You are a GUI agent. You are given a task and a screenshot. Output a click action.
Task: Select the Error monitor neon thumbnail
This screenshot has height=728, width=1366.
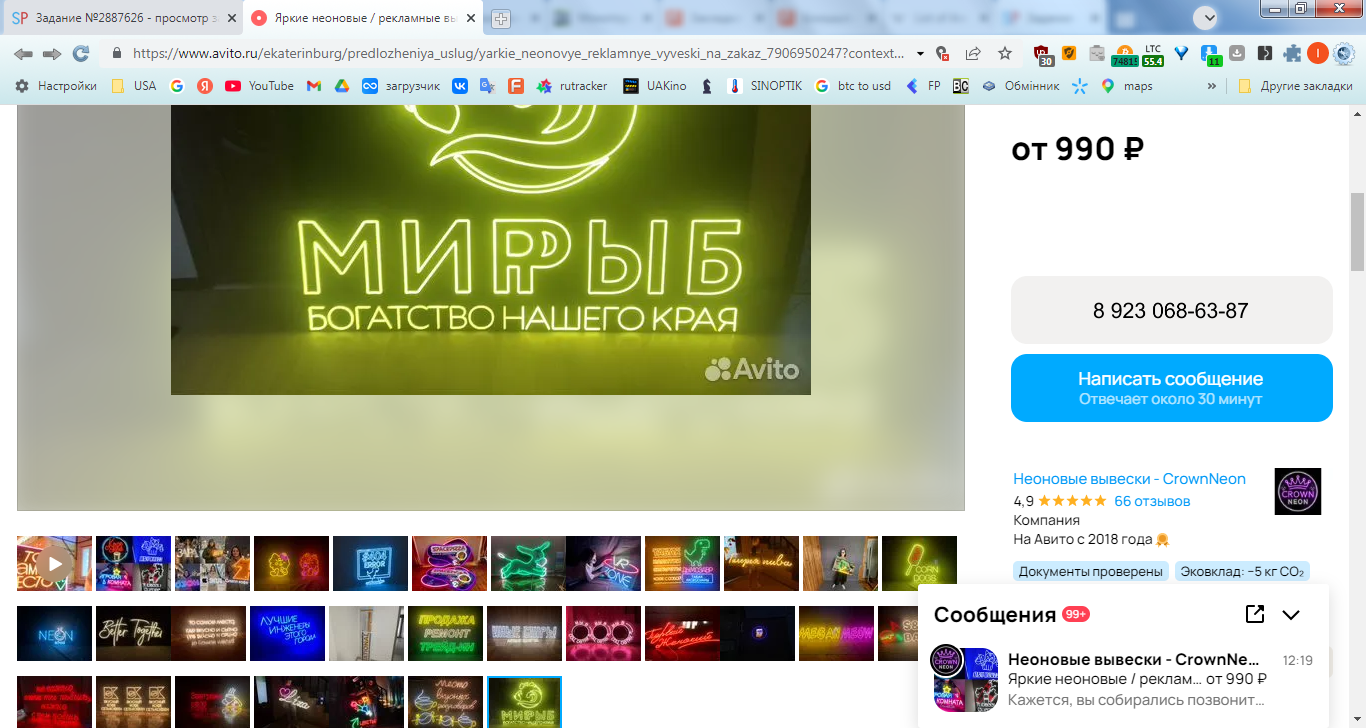click(370, 563)
